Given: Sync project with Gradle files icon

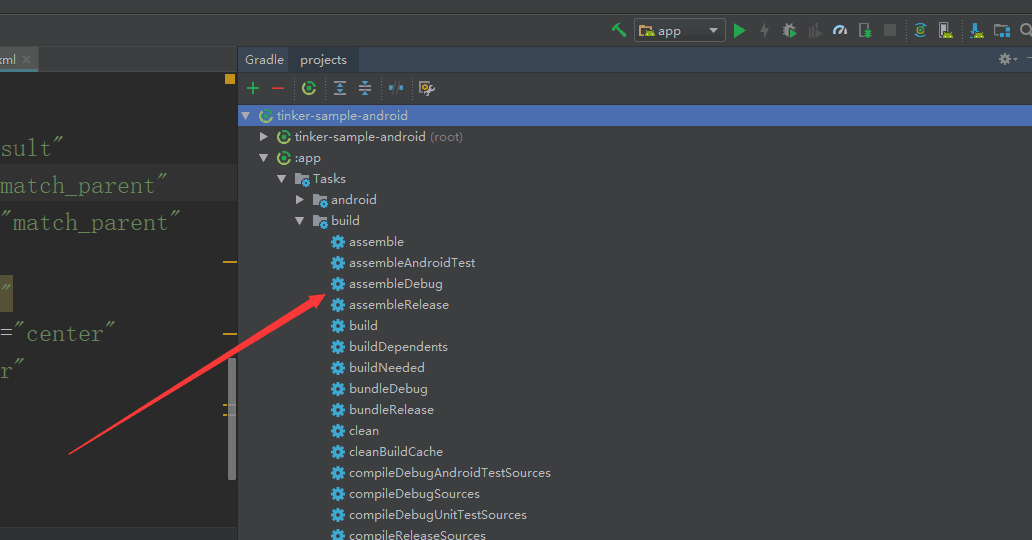Looking at the screenshot, I should point(920,30).
